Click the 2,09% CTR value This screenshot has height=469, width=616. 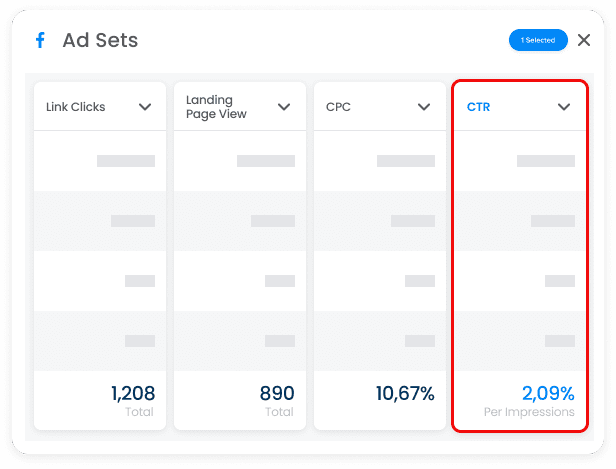click(x=548, y=393)
